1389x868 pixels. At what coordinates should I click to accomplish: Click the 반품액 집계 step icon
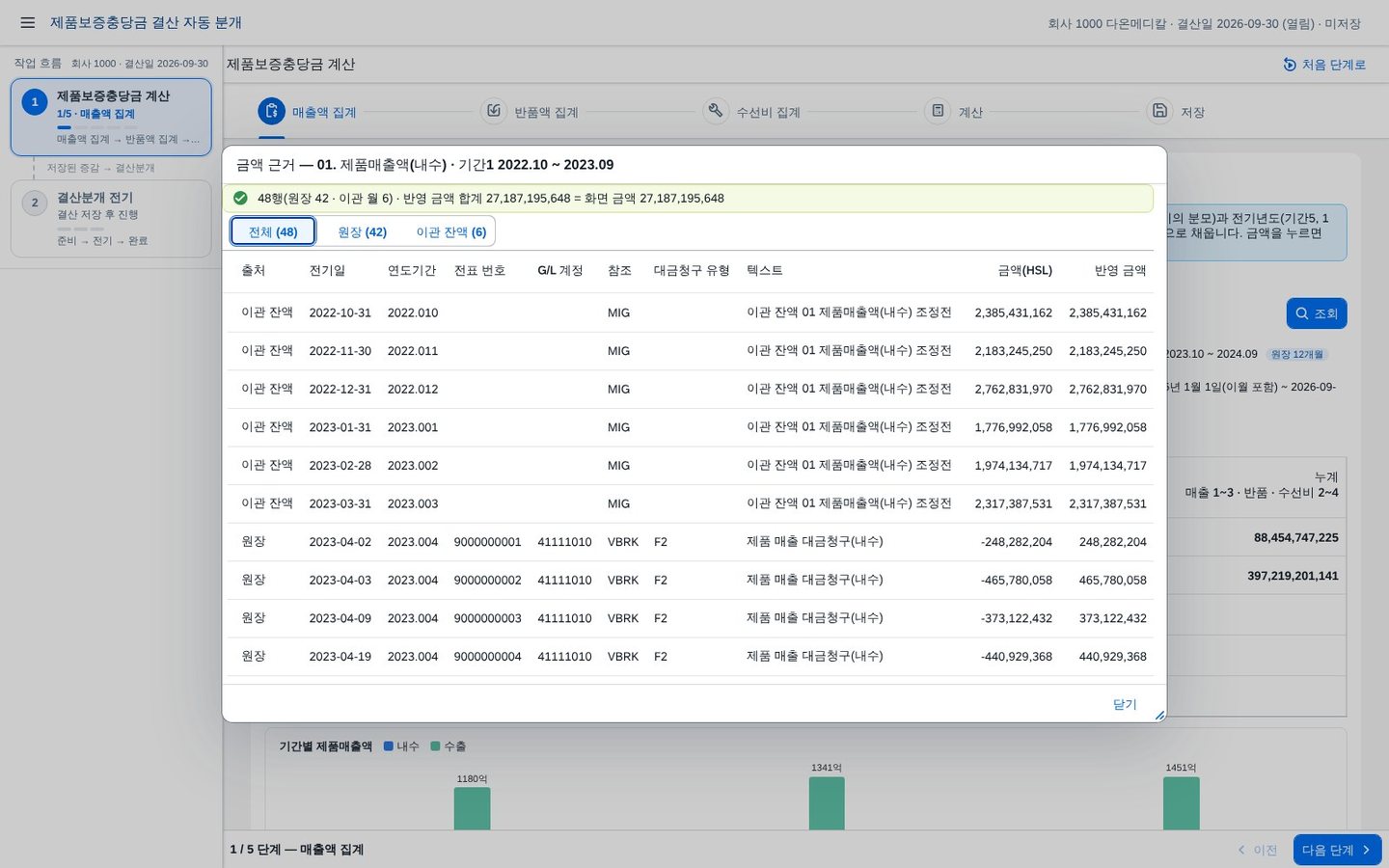coord(494,111)
